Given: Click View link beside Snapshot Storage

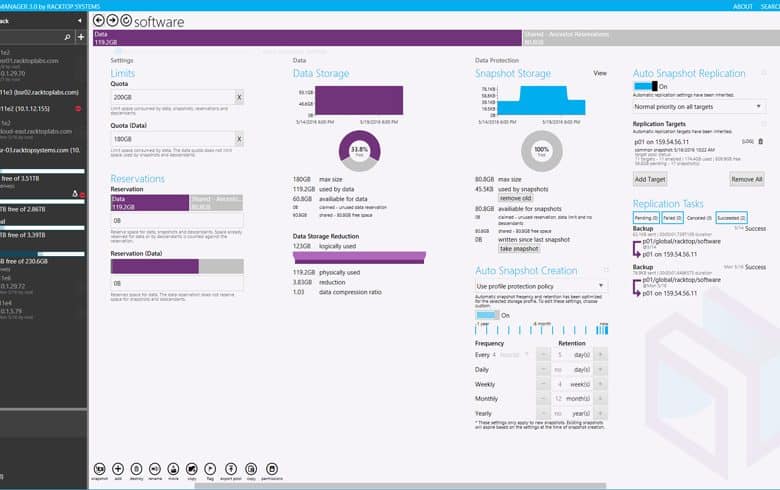Looking at the screenshot, I should (600, 73).
